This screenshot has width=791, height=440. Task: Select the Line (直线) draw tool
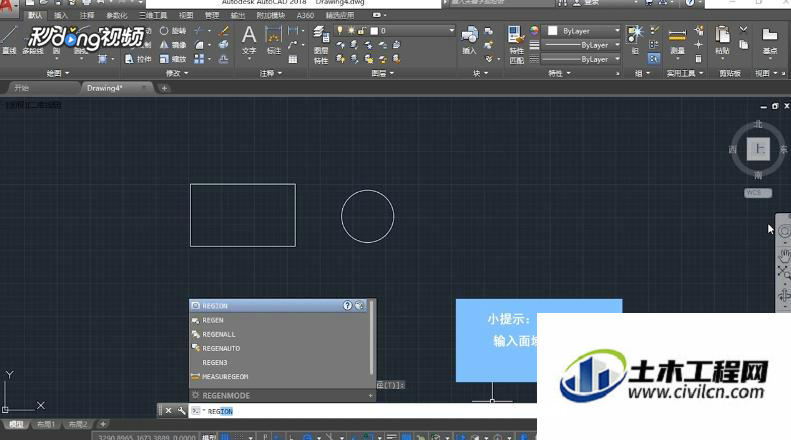(8, 39)
